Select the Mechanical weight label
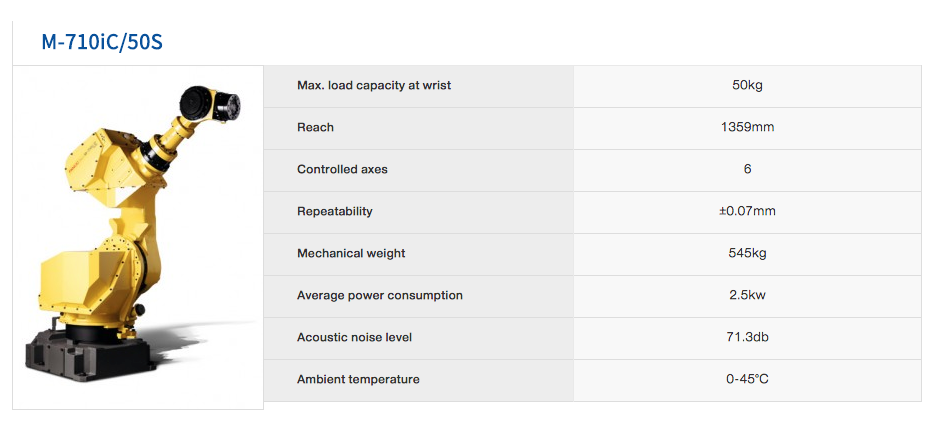Viewport: 937px width, 421px height. click(351, 253)
